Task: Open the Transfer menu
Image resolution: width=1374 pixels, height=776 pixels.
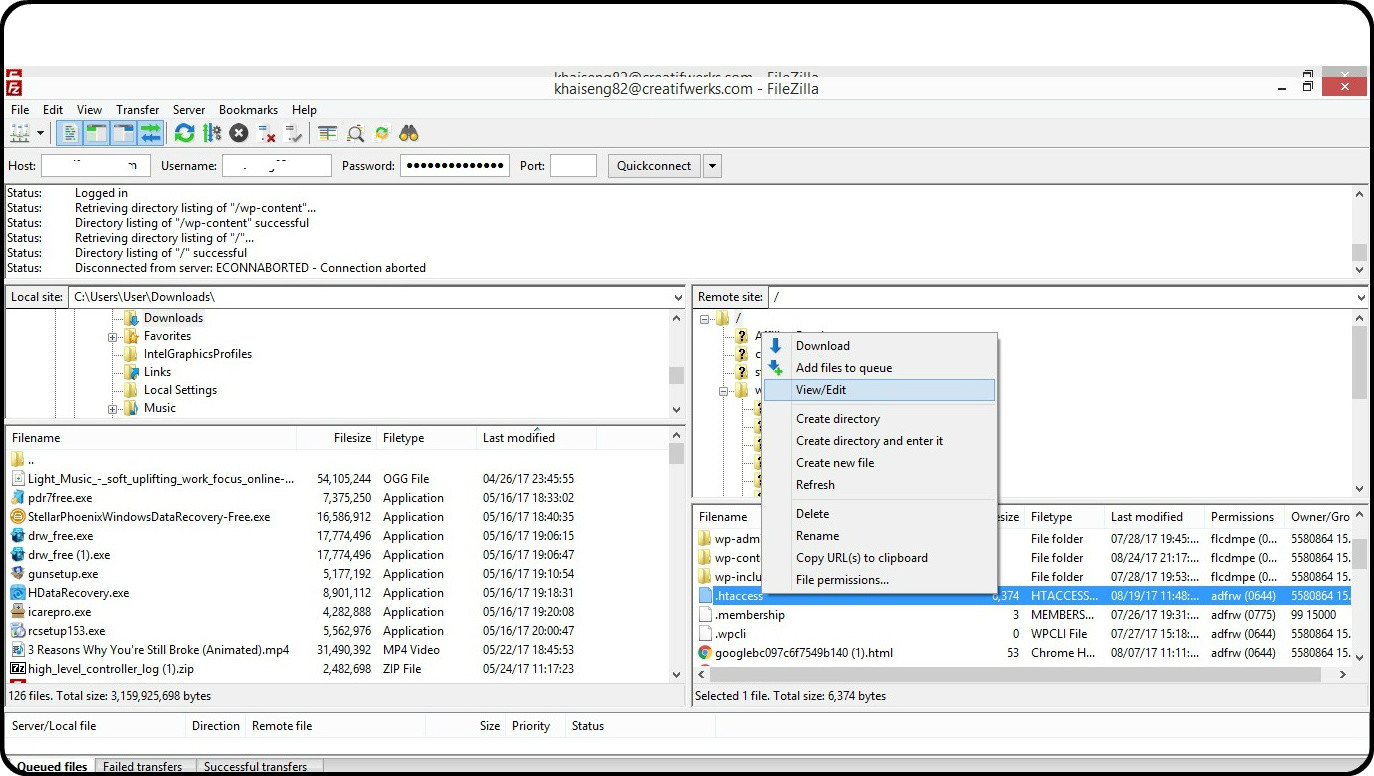Action: click(x=137, y=110)
